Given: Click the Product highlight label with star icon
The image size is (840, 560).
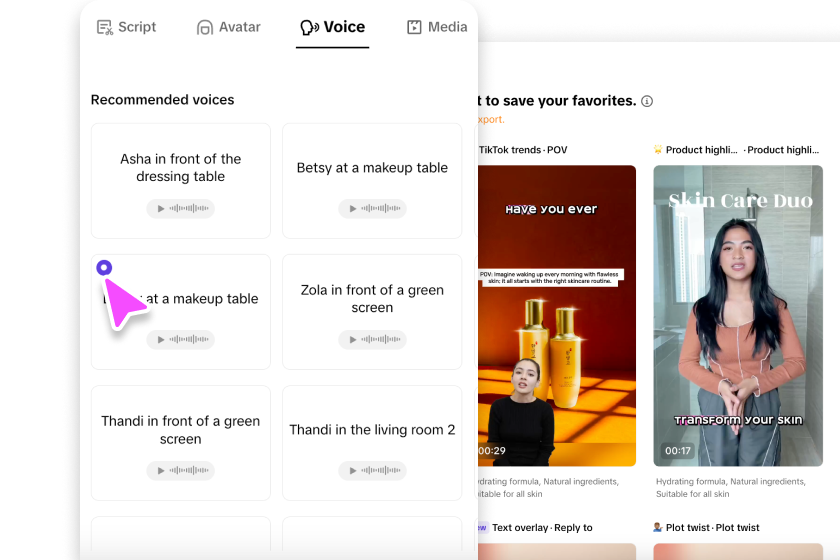Looking at the screenshot, I should (x=736, y=150).
